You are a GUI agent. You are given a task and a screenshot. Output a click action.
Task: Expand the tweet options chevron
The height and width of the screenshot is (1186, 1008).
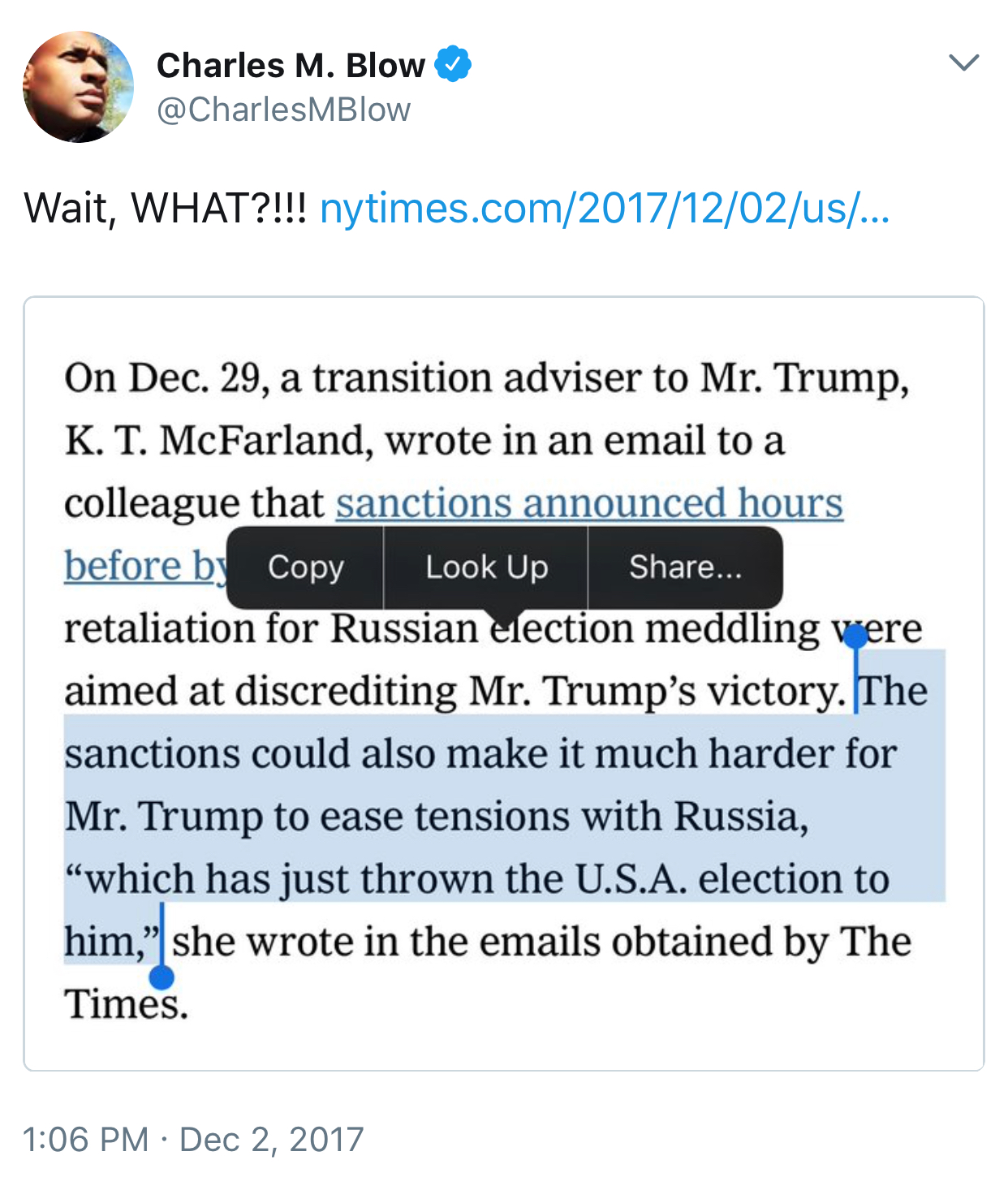pos(963,63)
